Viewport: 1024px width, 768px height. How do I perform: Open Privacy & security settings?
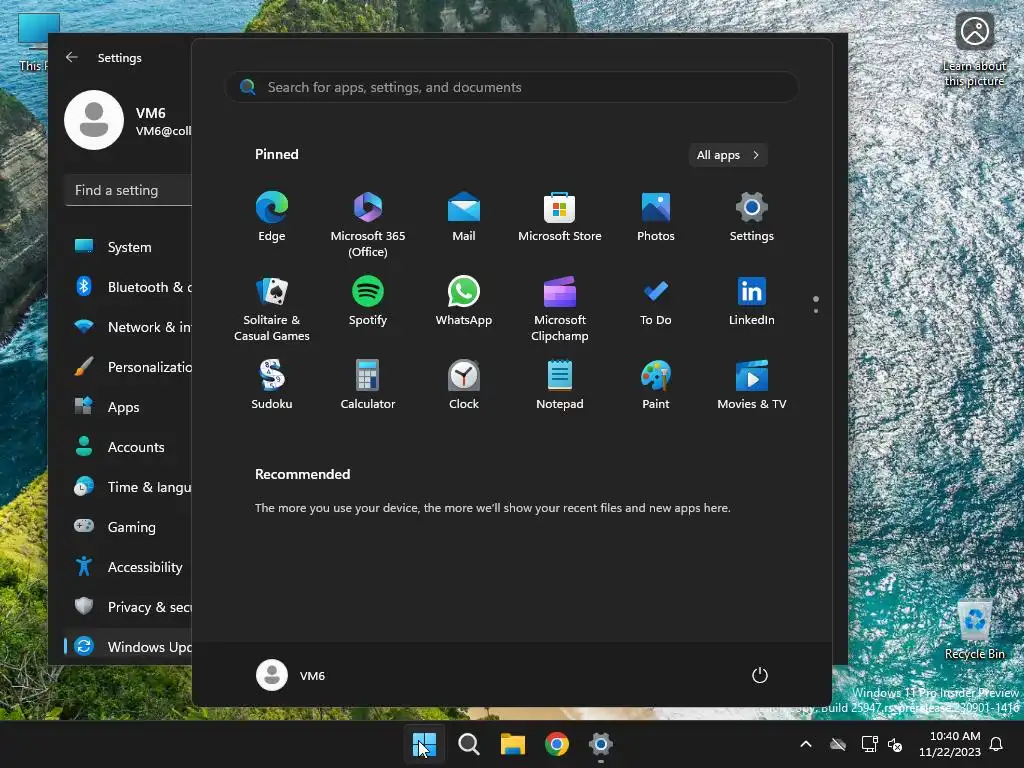129,607
